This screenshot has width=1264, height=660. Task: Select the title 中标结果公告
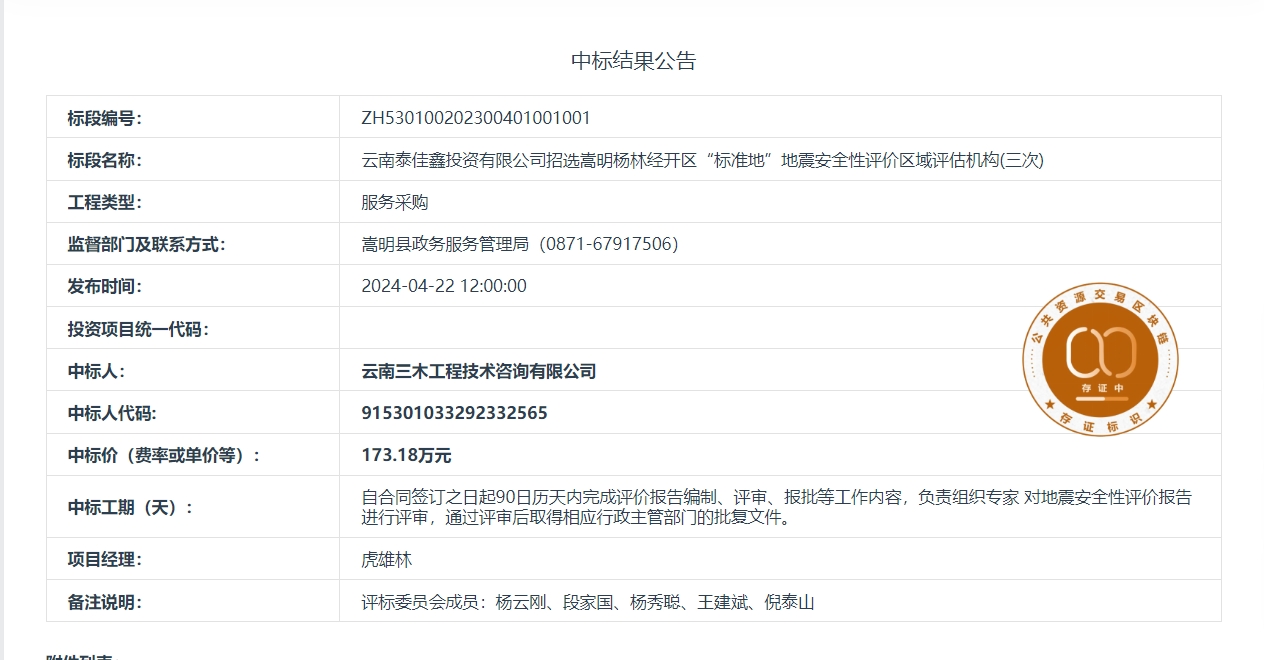633,61
